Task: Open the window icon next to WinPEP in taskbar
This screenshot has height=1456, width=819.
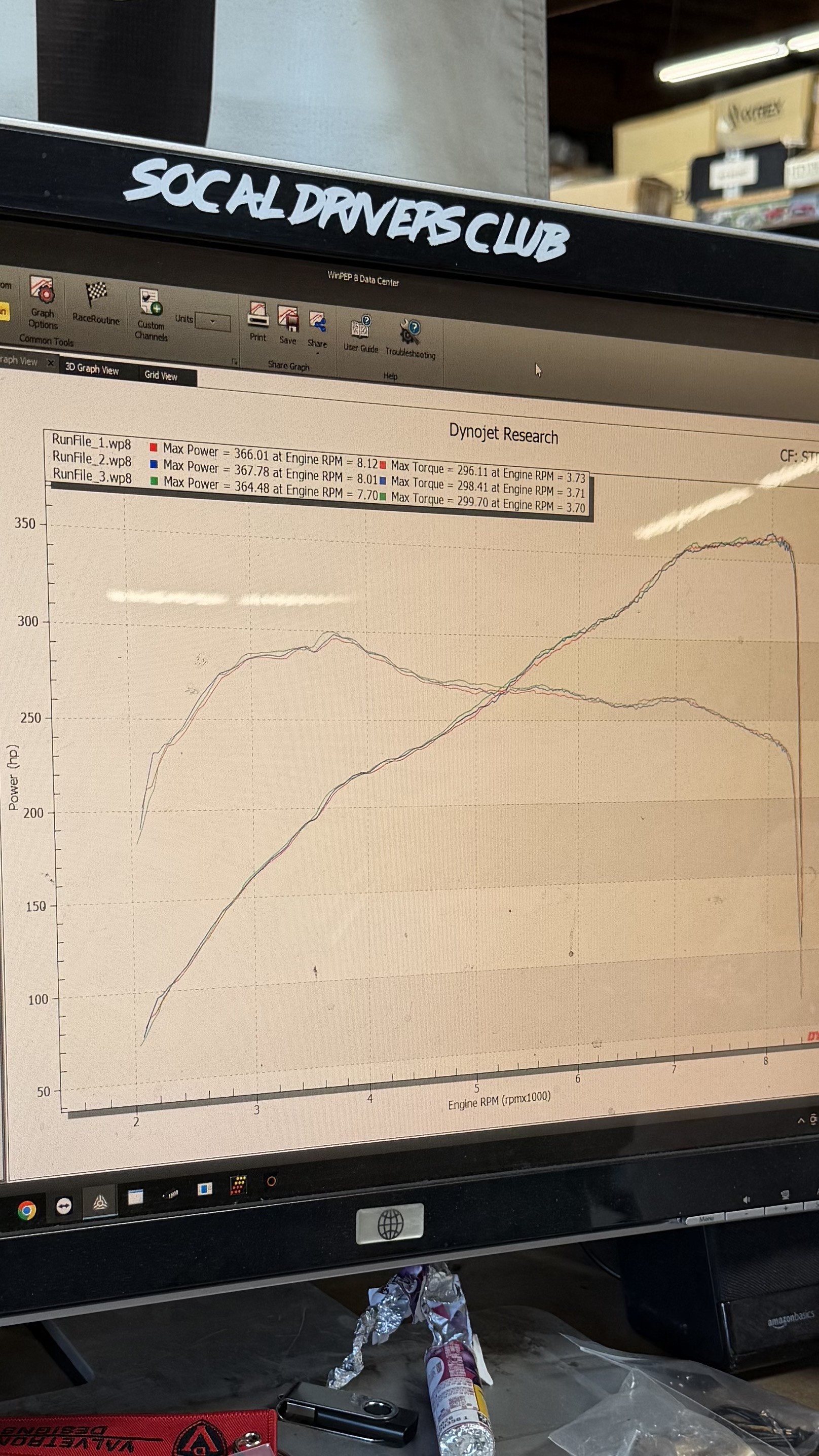Action: 136,1197
